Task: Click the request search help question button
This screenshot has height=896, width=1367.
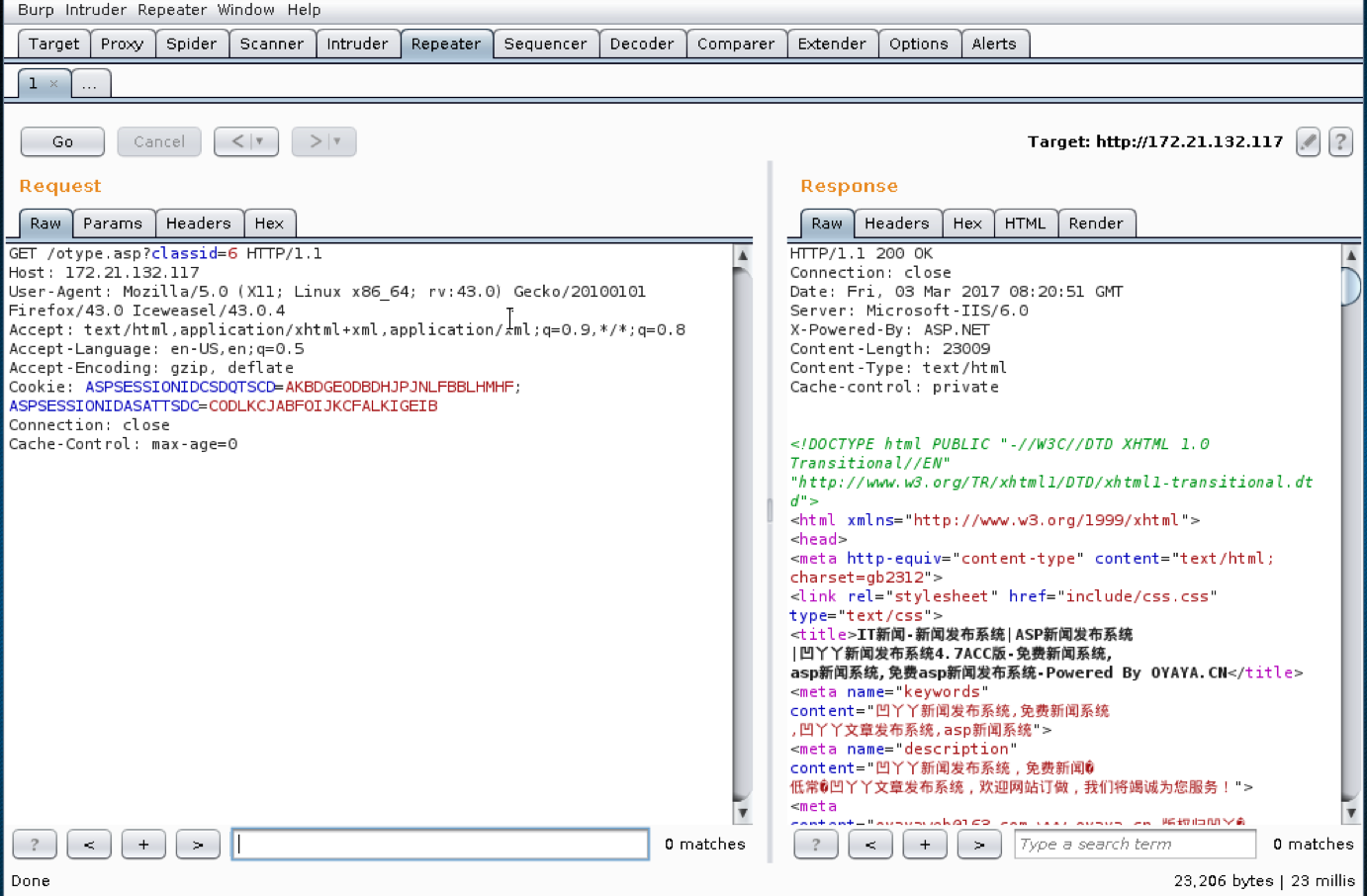Action: click(x=35, y=845)
